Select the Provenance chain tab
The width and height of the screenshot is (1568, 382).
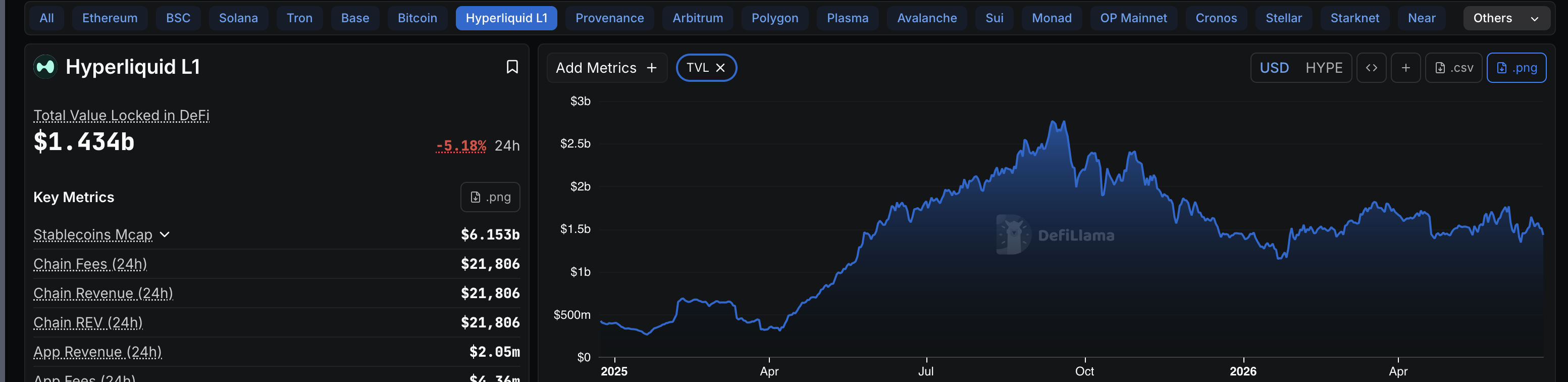click(609, 18)
